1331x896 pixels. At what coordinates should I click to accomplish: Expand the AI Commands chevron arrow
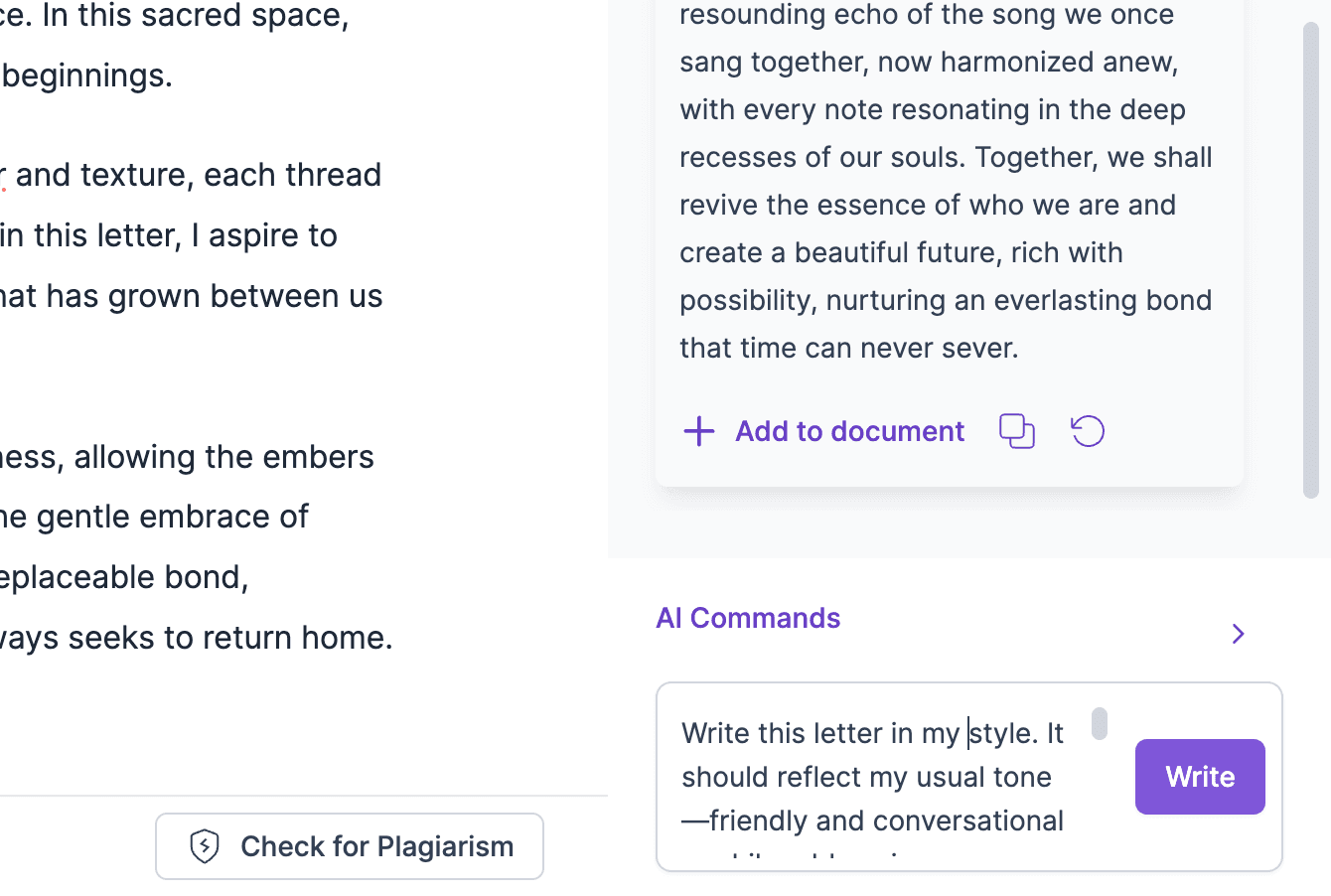[1238, 634]
